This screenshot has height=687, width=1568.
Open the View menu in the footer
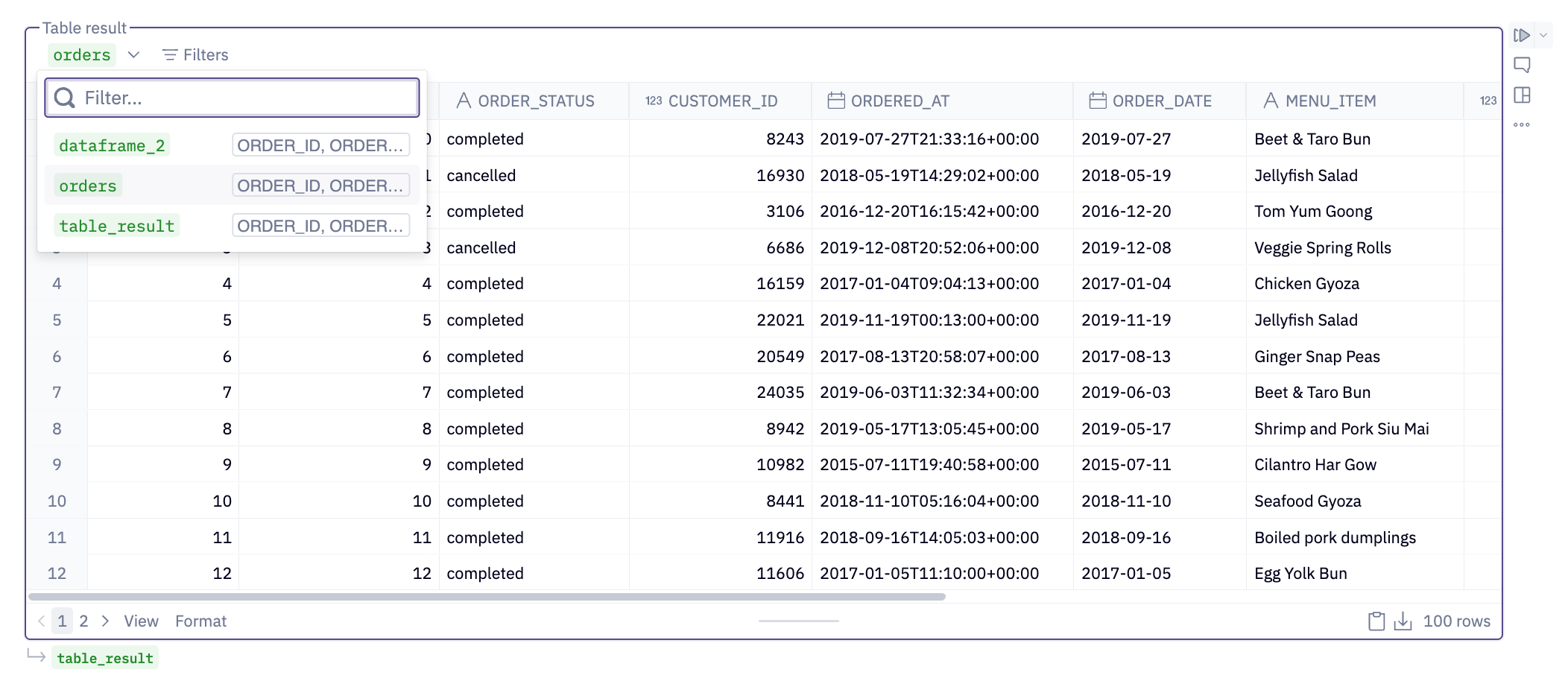[x=141, y=621]
